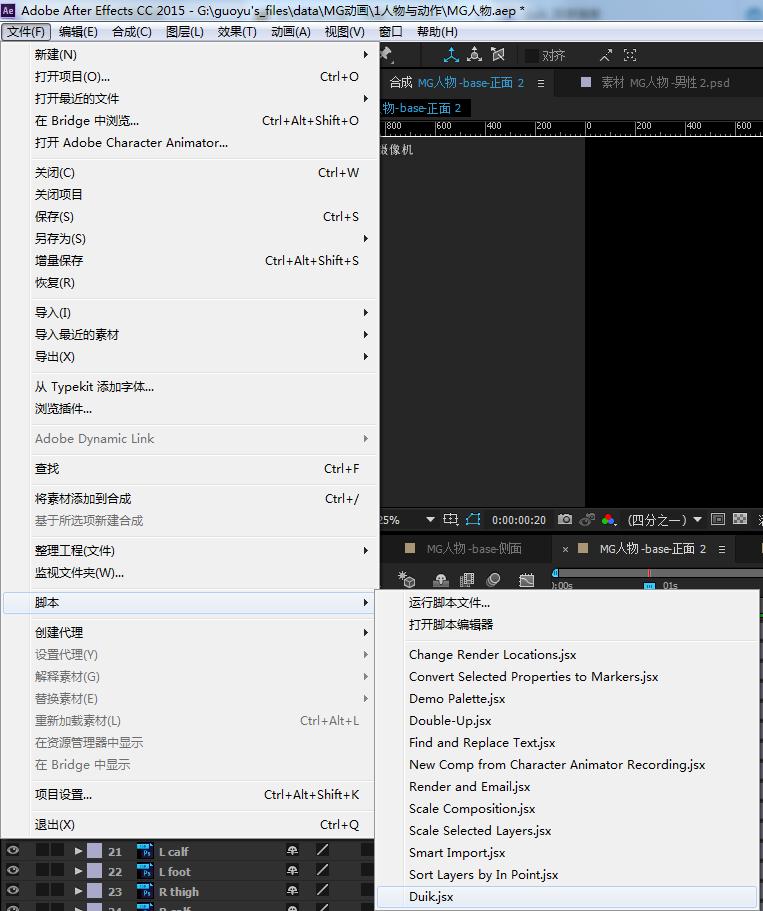Click the L foot layer label color swatch
Image resolution: width=763 pixels, height=911 pixels.
pos(95,871)
